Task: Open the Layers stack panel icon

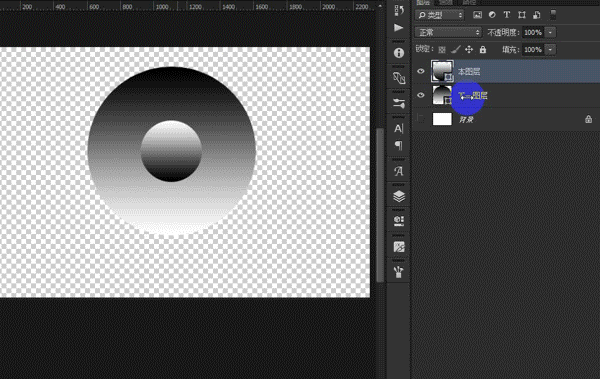Action: pyautogui.click(x=399, y=196)
